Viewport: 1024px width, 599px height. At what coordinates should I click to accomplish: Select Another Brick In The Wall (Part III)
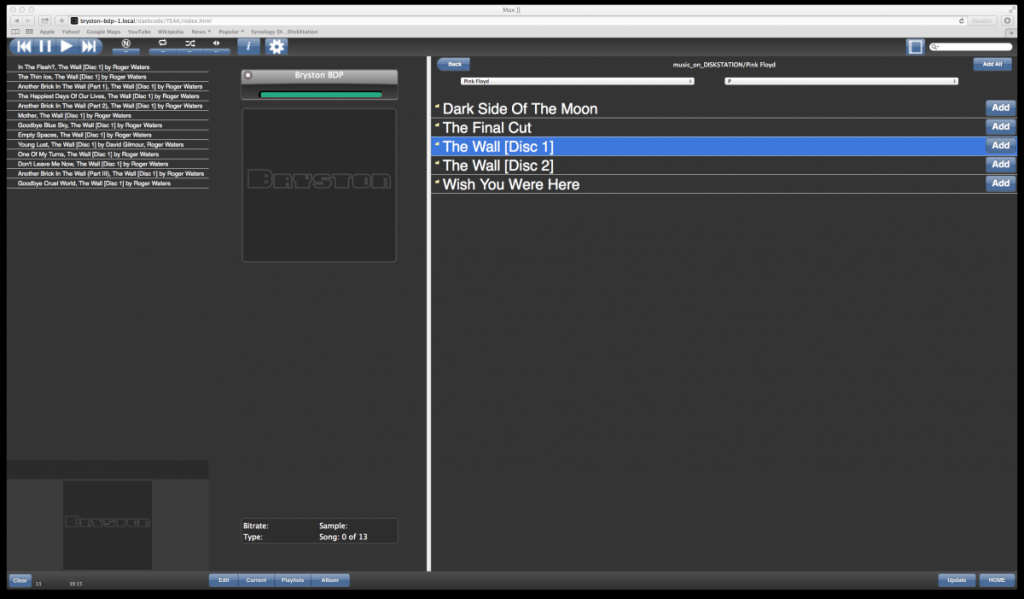pyautogui.click(x=108, y=174)
